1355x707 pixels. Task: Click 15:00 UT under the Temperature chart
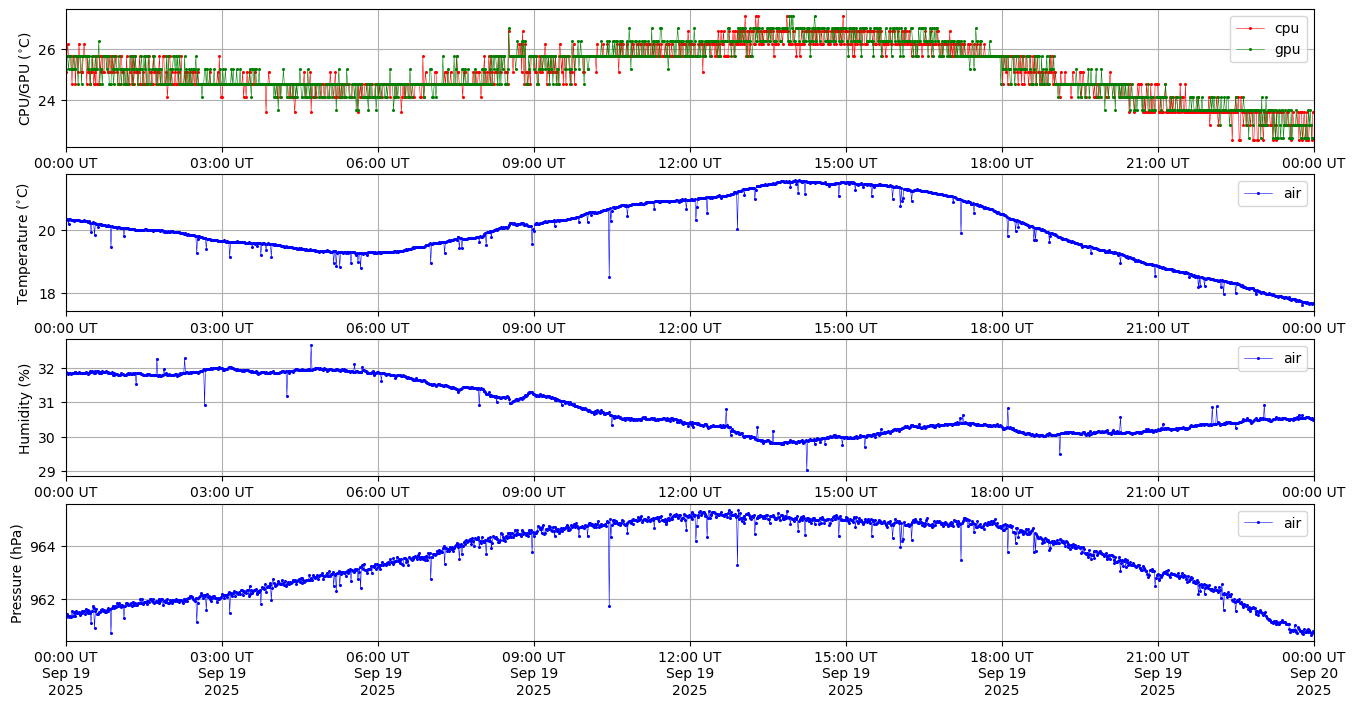pyautogui.click(x=846, y=328)
